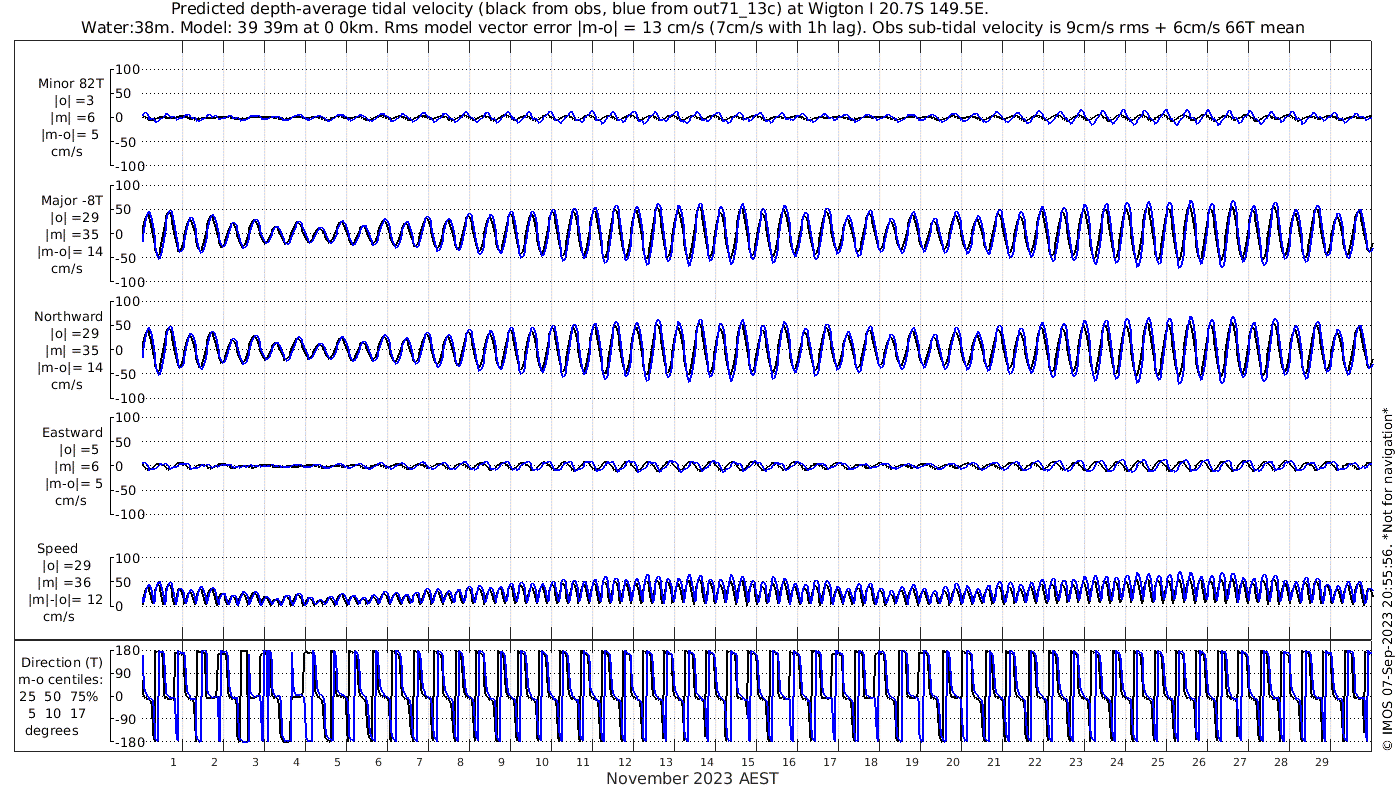The height and width of the screenshot is (800, 1400).
Task: Click the 'November 2023 AEST' axis title
Action: (x=692, y=779)
